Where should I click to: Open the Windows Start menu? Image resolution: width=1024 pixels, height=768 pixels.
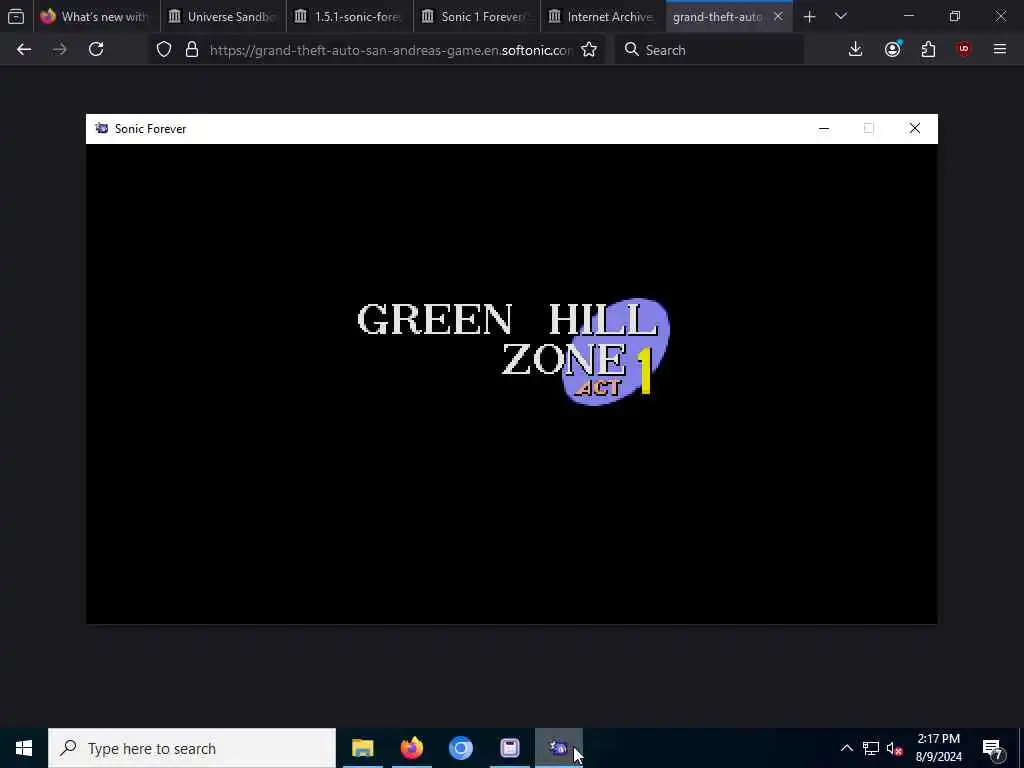click(x=24, y=748)
